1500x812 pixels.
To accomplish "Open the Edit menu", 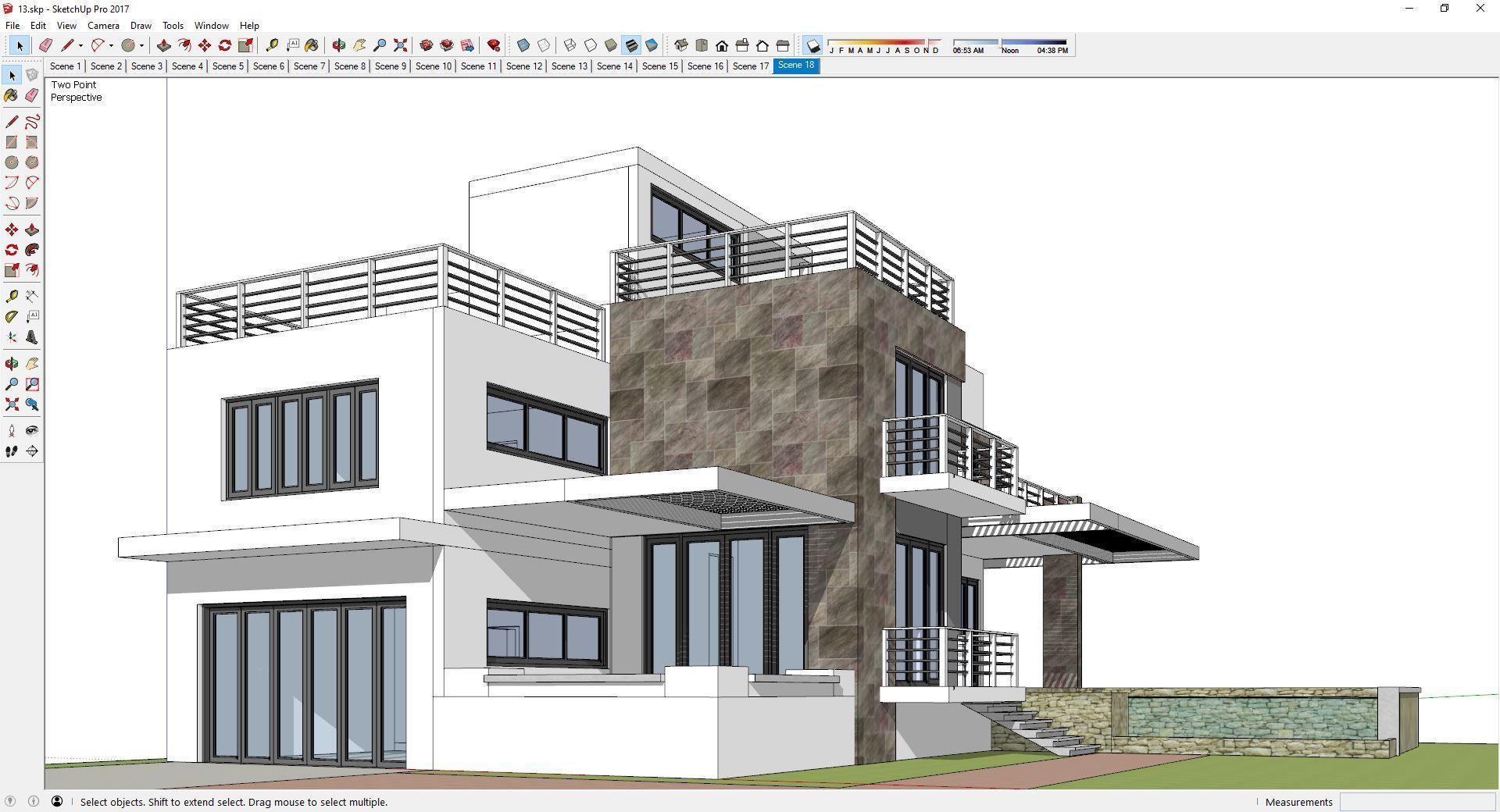I will 37,26.
